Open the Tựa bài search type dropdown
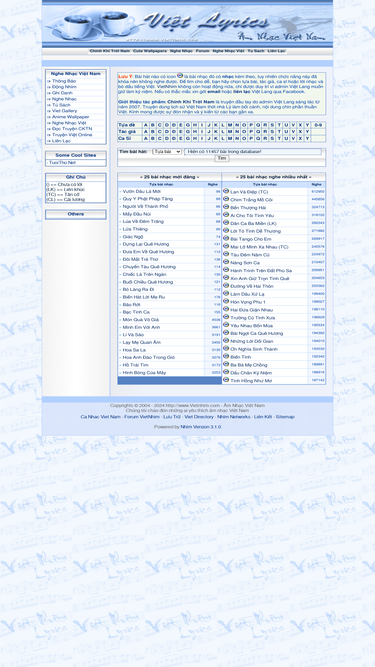 [167, 151]
